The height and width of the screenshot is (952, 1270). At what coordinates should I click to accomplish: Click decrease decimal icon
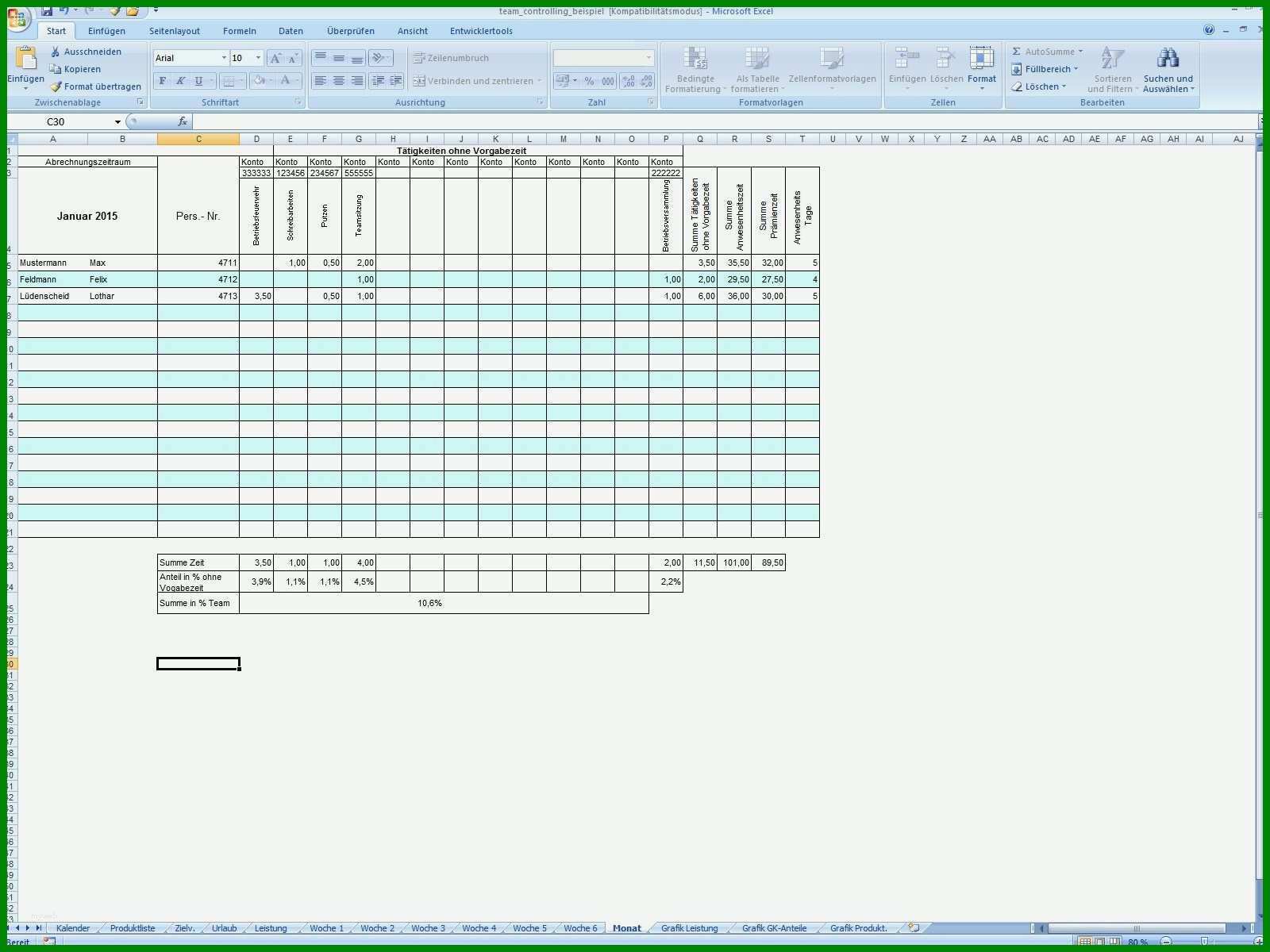pyautogui.click(x=647, y=81)
